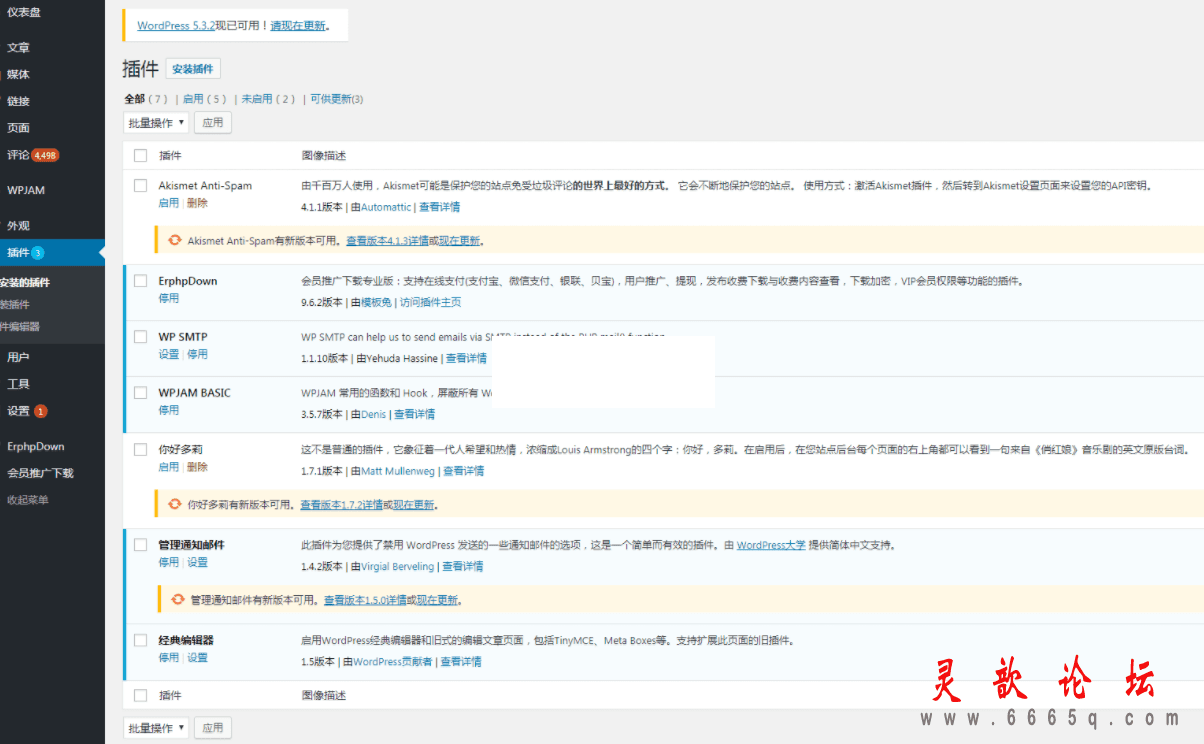
Task: Filter plugins by 可供更新 (3)
Action: click(x=337, y=99)
